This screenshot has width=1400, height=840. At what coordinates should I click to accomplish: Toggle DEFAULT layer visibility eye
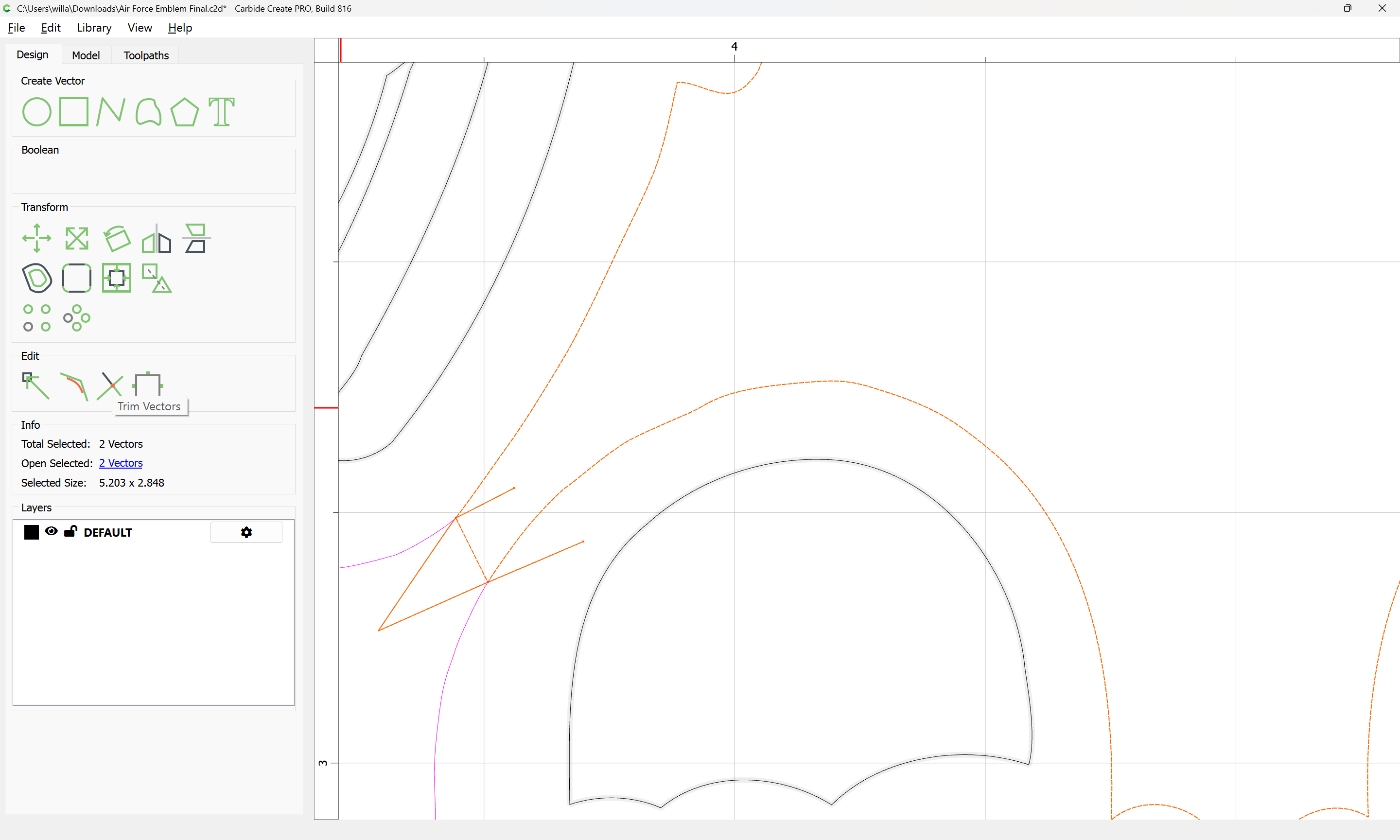tap(51, 531)
